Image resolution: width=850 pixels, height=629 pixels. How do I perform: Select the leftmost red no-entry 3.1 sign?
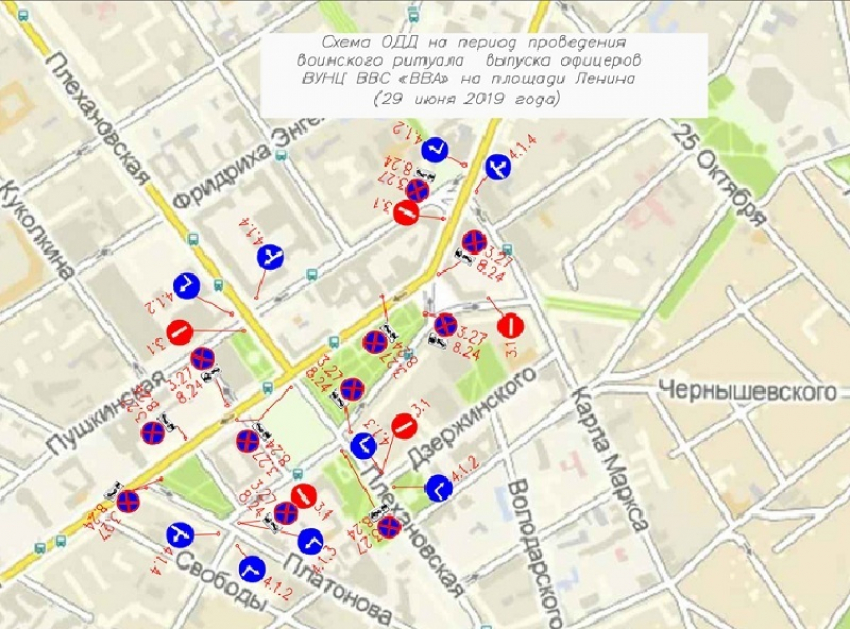179,332
